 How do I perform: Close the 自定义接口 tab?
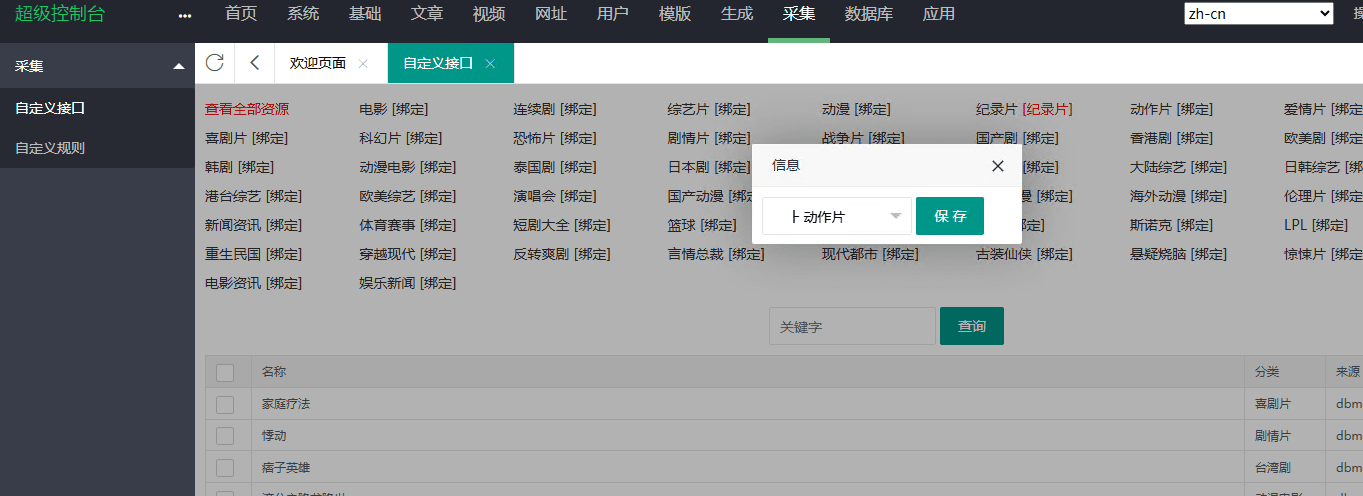(x=490, y=63)
